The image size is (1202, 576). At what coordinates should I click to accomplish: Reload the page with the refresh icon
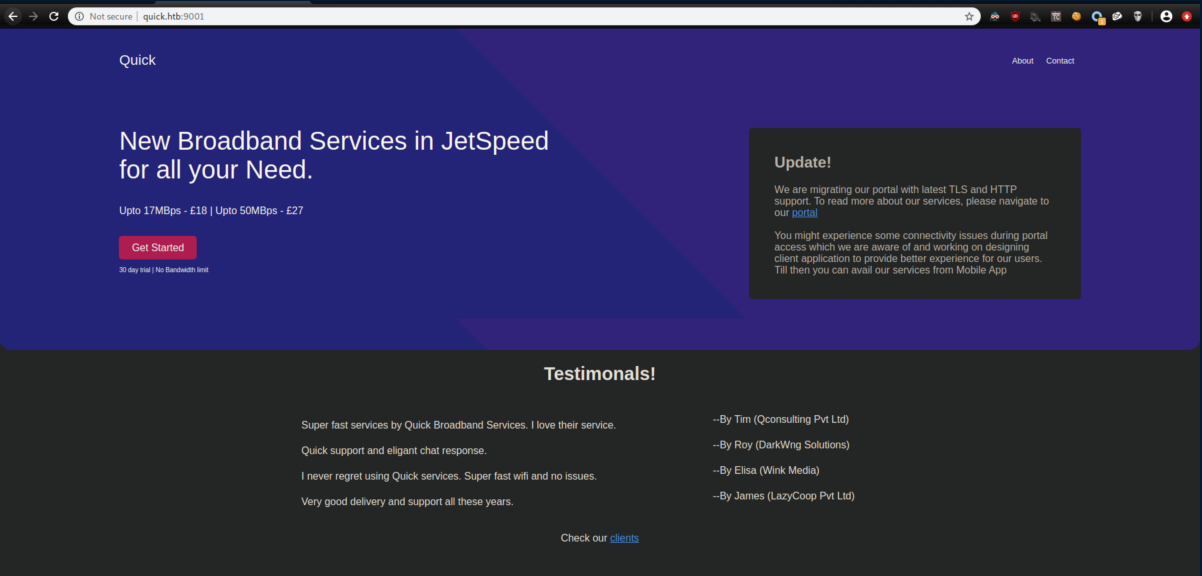point(53,16)
